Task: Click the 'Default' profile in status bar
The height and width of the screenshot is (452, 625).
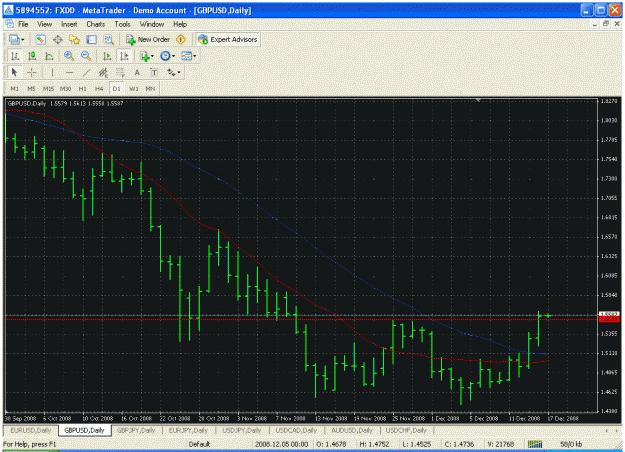Action: (199, 444)
